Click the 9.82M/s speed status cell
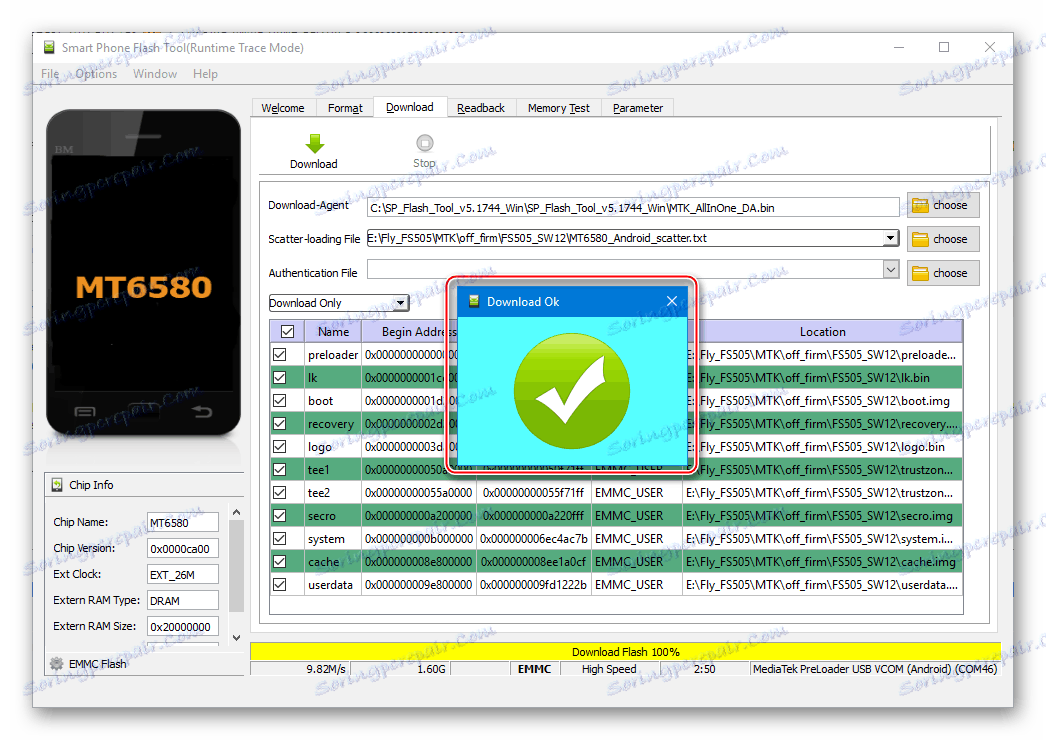The width and height of the screenshot is (1046, 740). click(x=300, y=669)
